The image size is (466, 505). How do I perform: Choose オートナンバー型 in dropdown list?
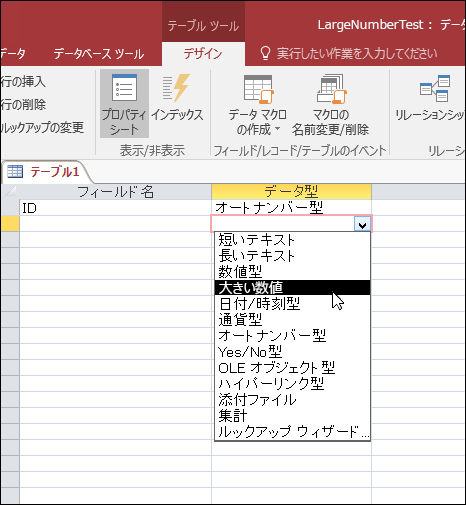(x=292, y=336)
